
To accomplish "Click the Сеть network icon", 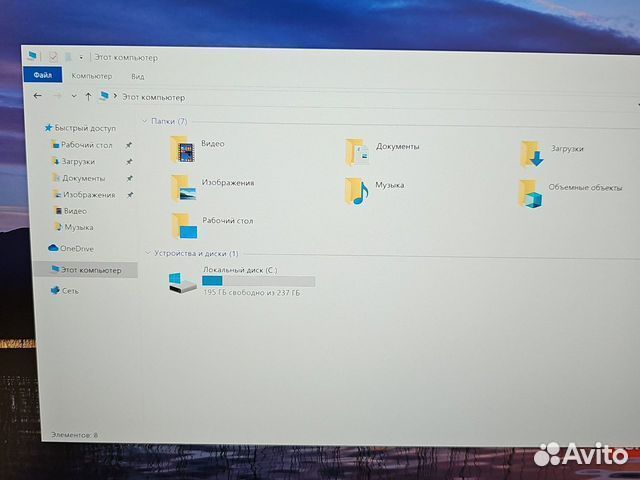I will pyautogui.click(x=55, y=290).
